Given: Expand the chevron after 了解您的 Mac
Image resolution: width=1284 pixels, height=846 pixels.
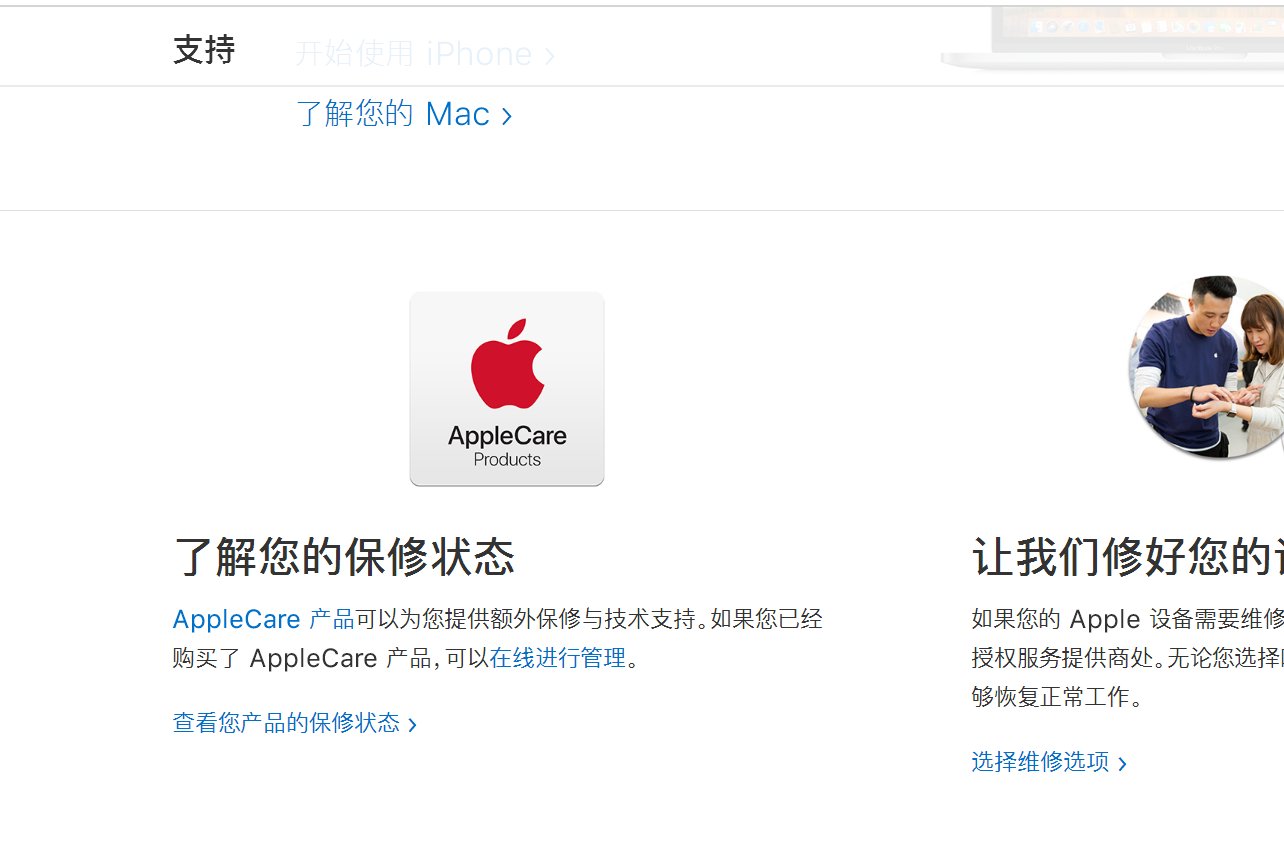Looking at the screenshot, I should pyautogui.click(x=507, y=115).
